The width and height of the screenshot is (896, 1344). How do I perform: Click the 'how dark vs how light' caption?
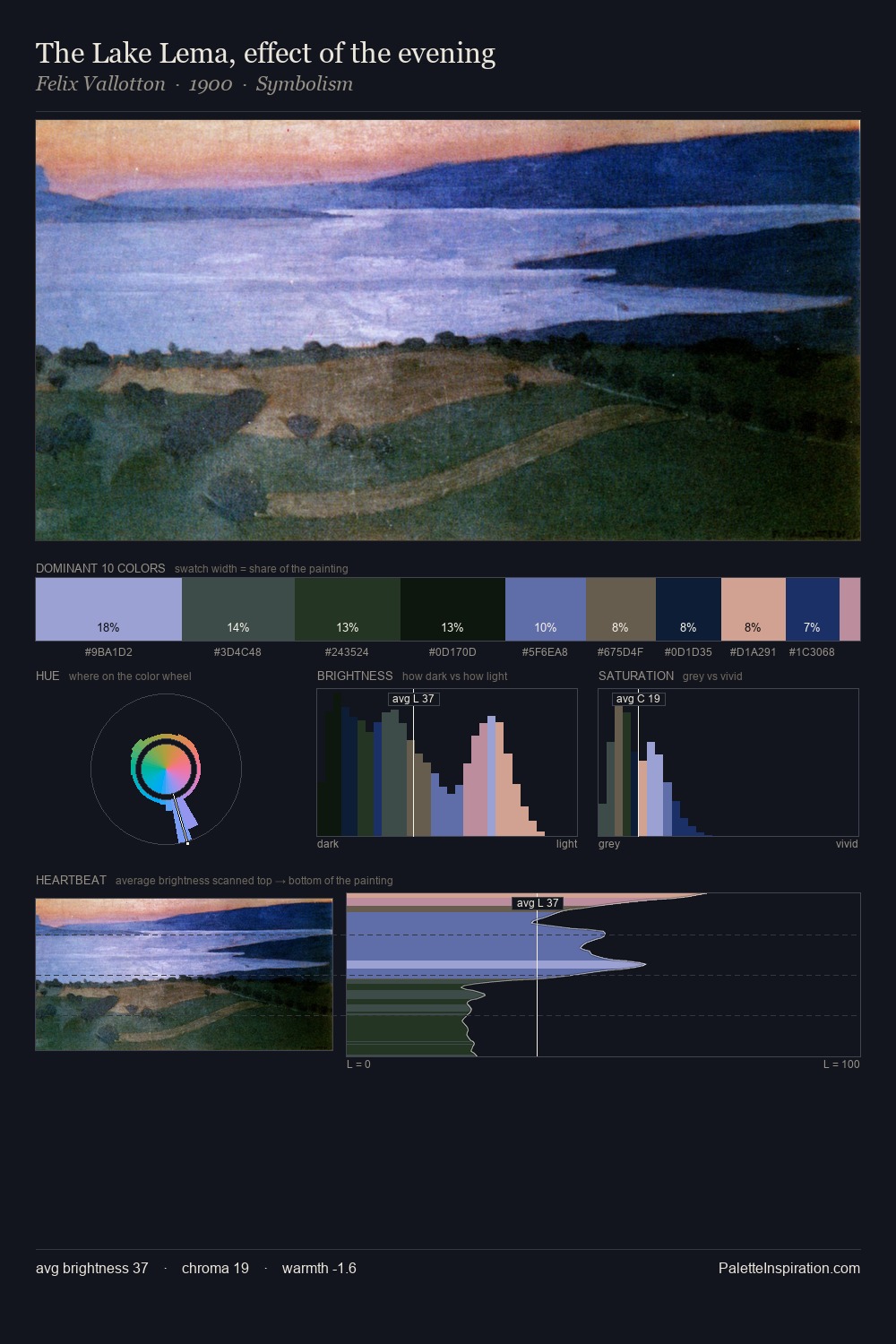(x=454, y=676)
